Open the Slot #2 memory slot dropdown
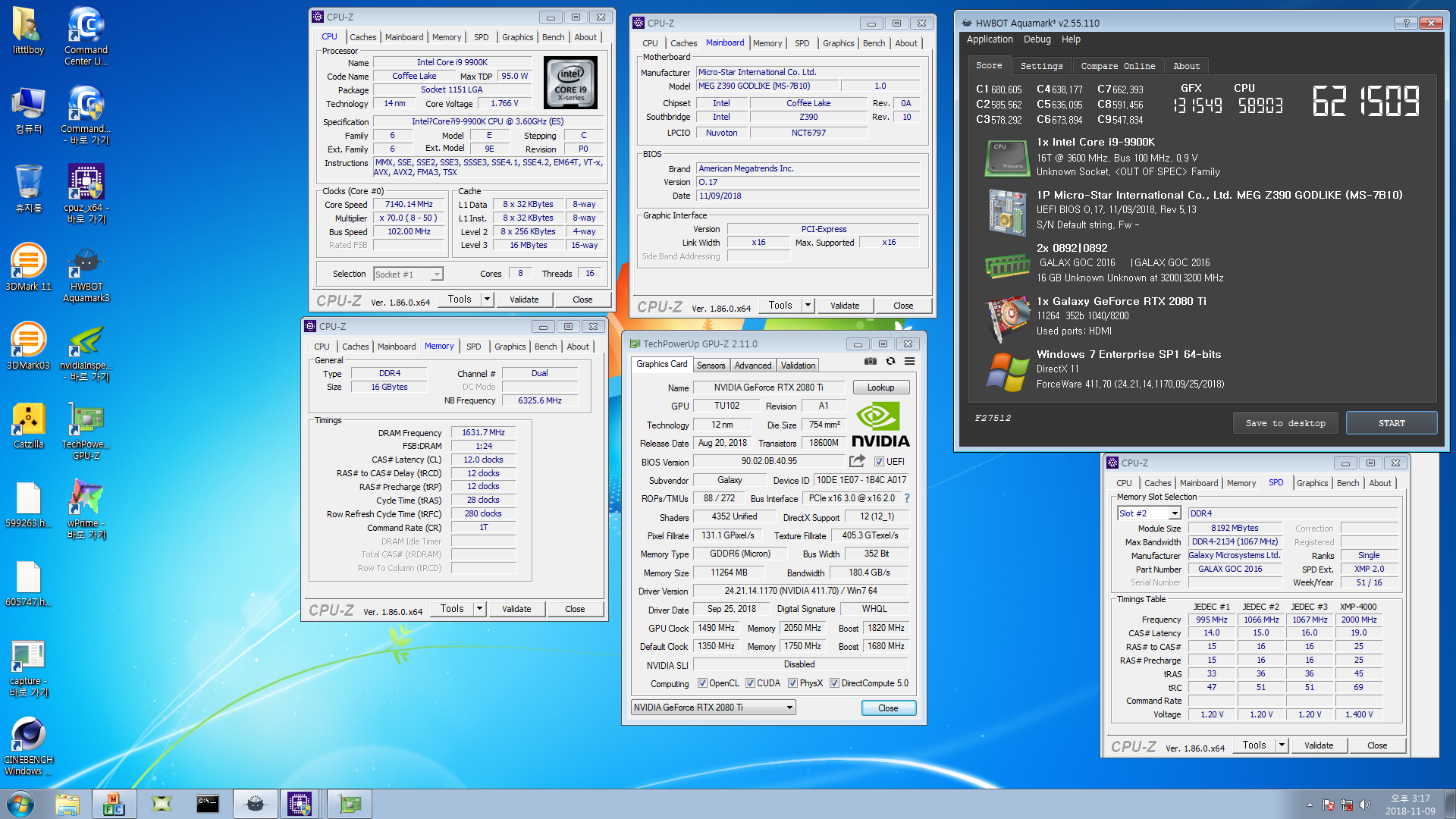 1149,513
